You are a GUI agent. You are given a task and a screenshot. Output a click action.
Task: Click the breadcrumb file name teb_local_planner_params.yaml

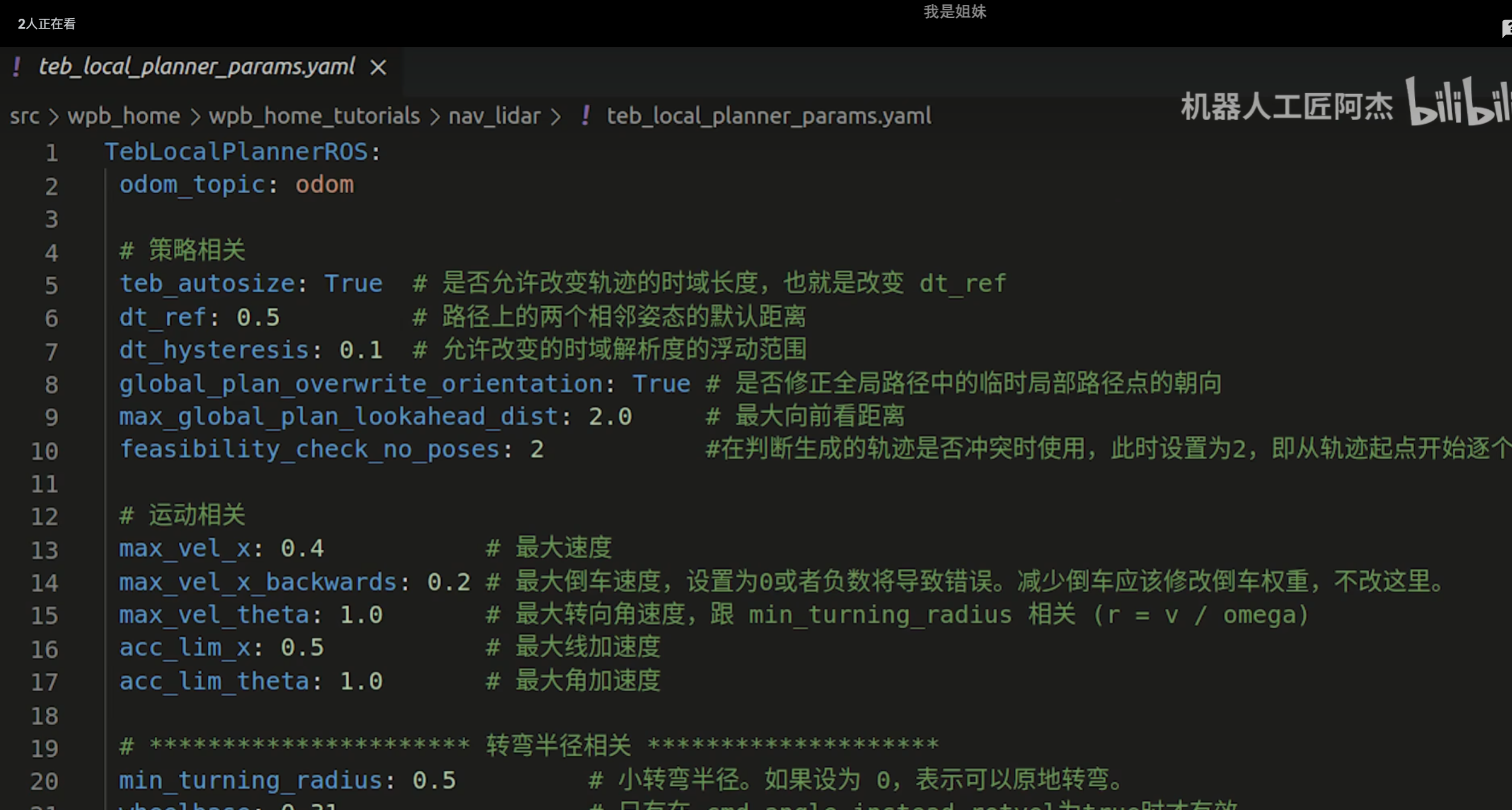(768, 116)
